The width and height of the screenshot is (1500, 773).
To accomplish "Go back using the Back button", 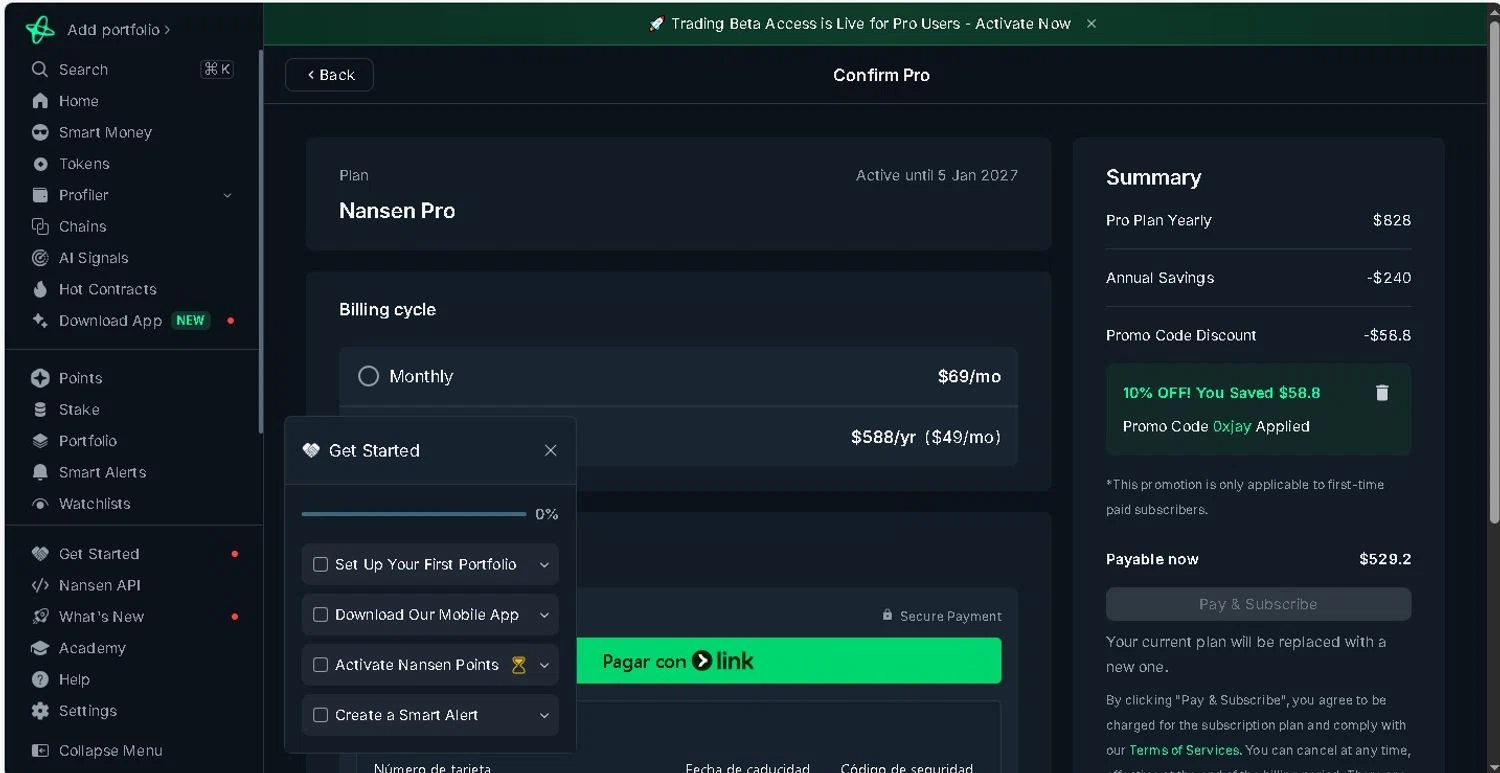I will point(329,75).
